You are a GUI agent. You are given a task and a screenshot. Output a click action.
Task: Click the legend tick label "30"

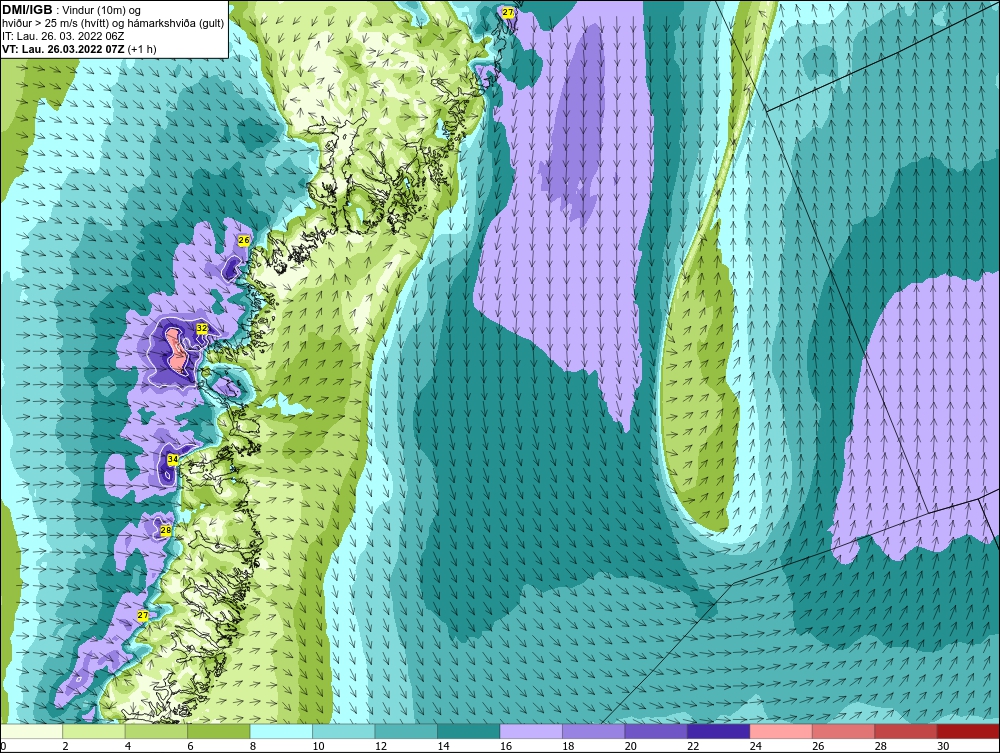943,747
